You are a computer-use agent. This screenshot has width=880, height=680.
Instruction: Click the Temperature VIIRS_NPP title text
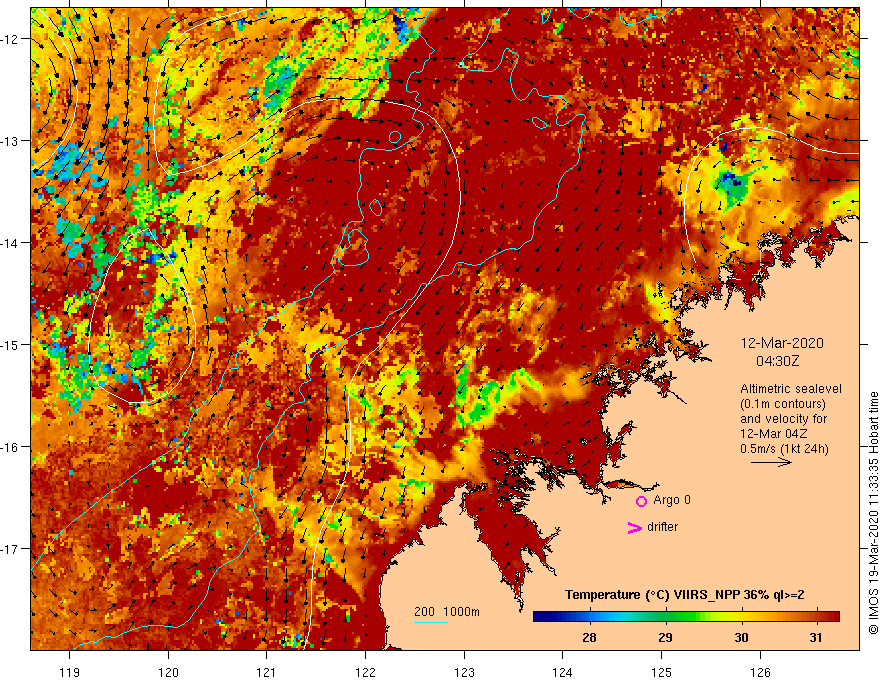click(x=685, y=595)
